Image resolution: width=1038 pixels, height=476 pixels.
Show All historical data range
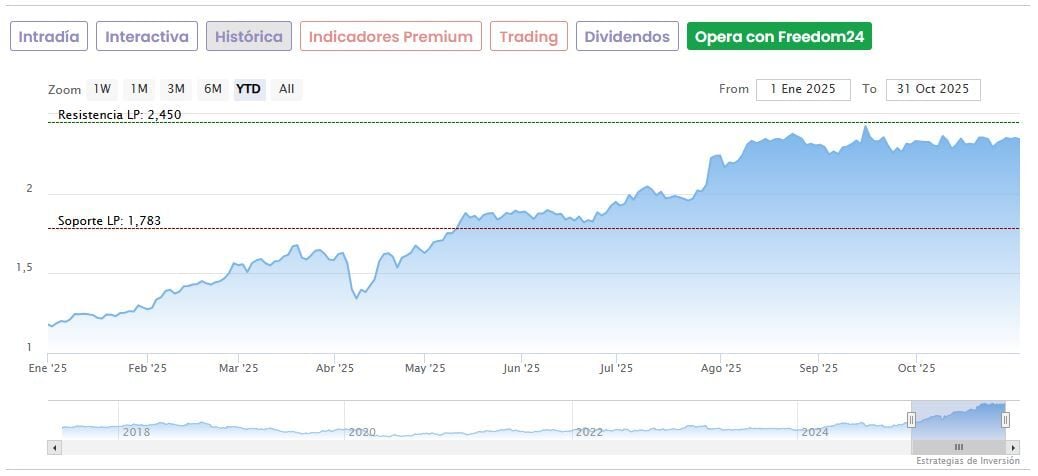tap(287, 89)
